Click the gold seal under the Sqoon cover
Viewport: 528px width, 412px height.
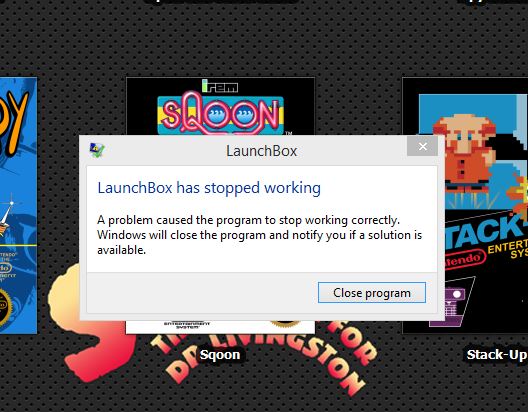tap(284, 324)
